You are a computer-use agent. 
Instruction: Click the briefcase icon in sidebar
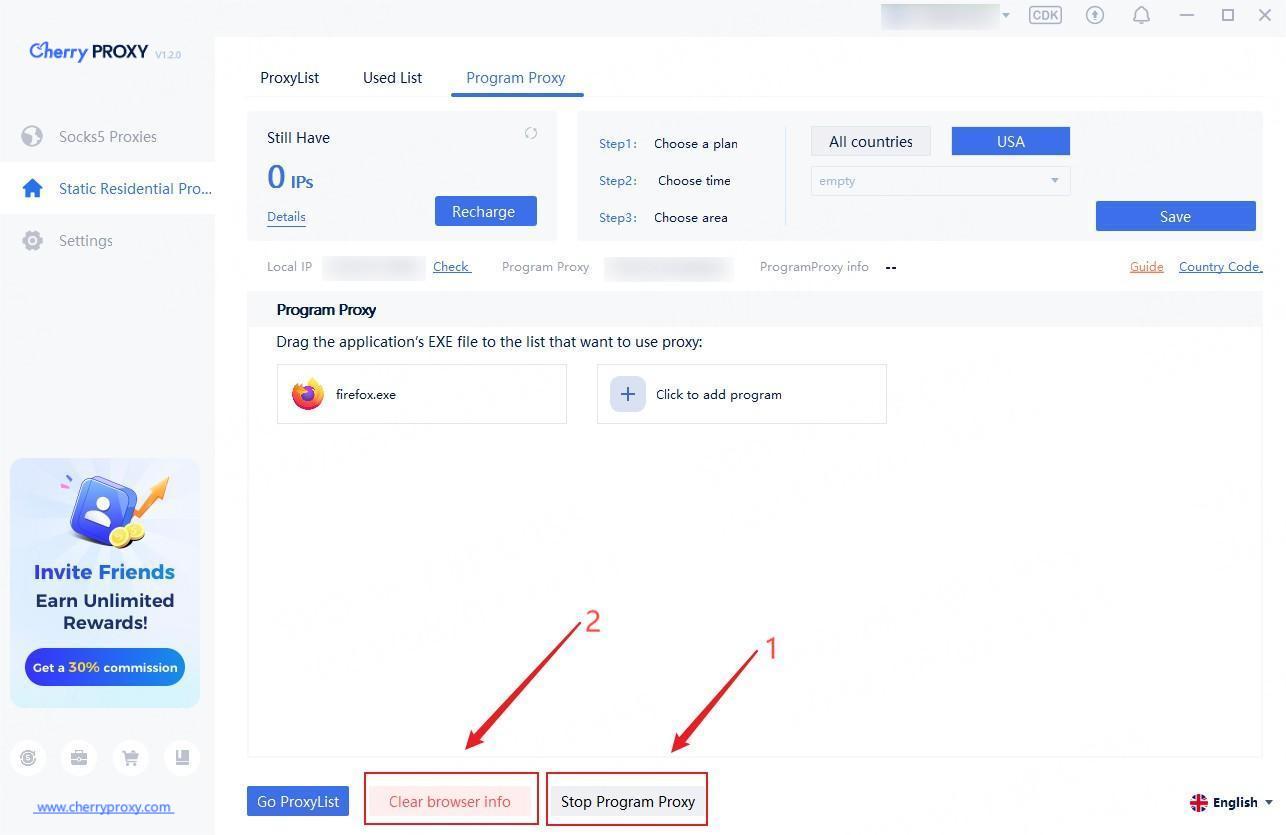[x=79, y=758]
